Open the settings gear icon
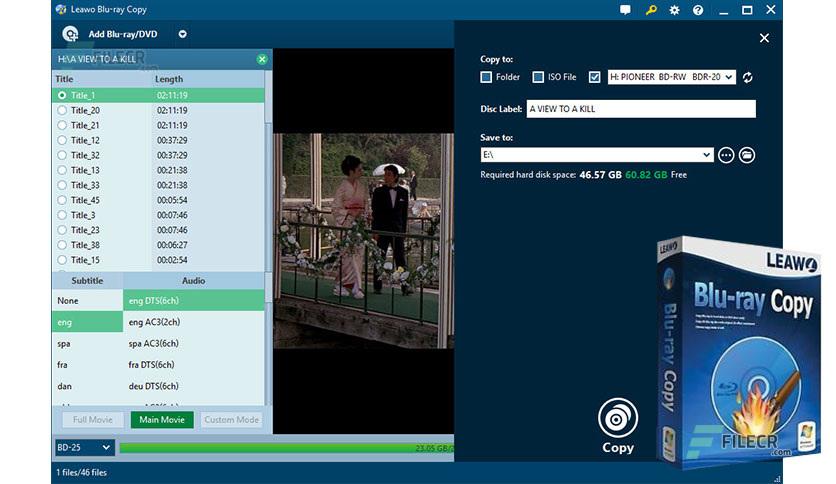 point(674,10)
